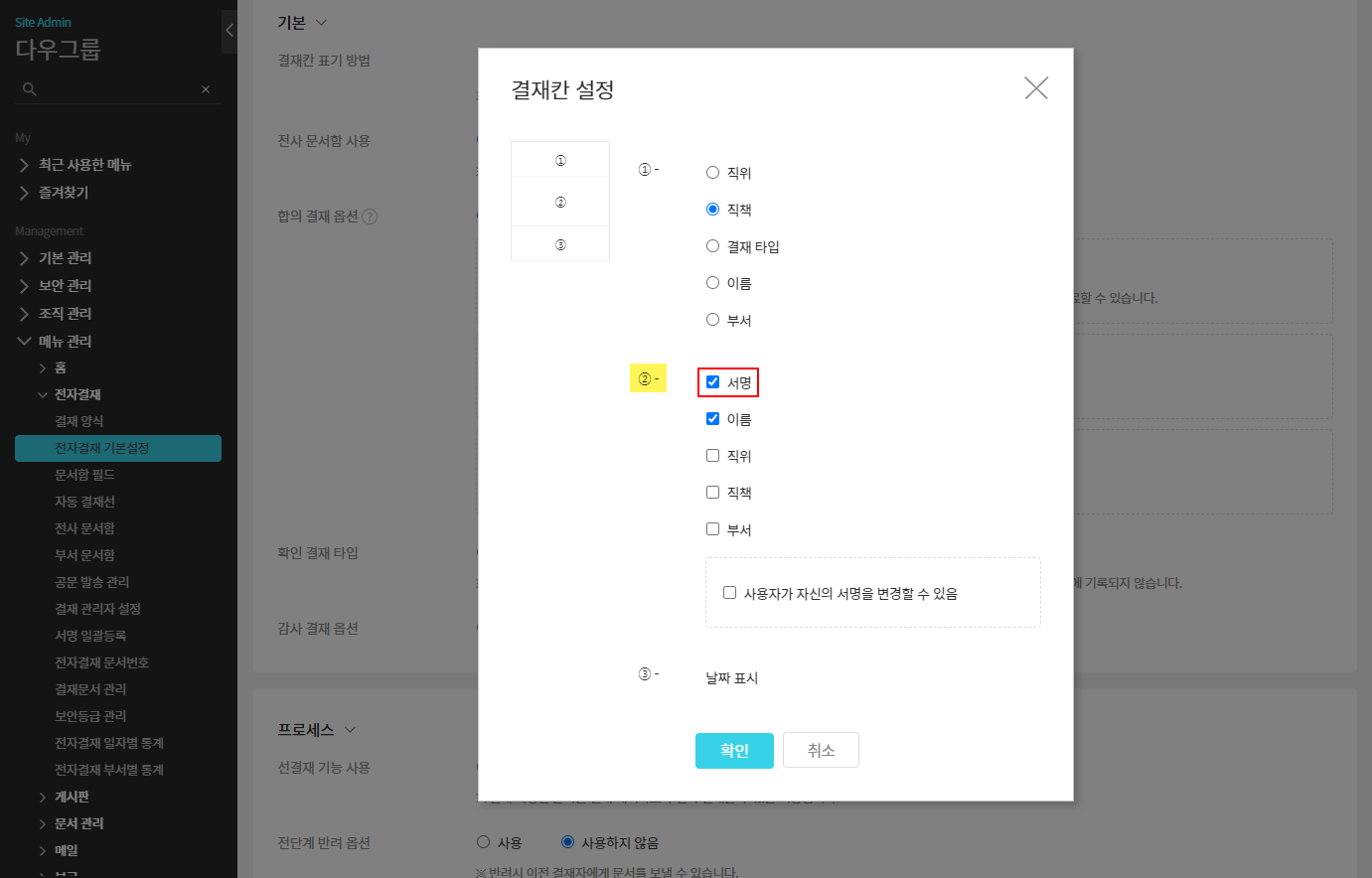Expand 기본 관리 in the sidebar
The width and height of the screenshot is (1372, 878).
point(65,258)
